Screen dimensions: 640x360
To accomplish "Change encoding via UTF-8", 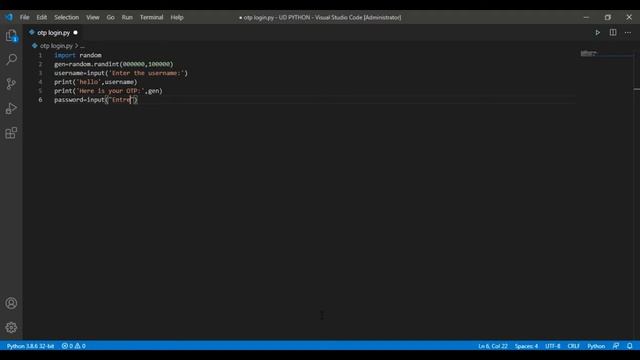I will point(553,346).
